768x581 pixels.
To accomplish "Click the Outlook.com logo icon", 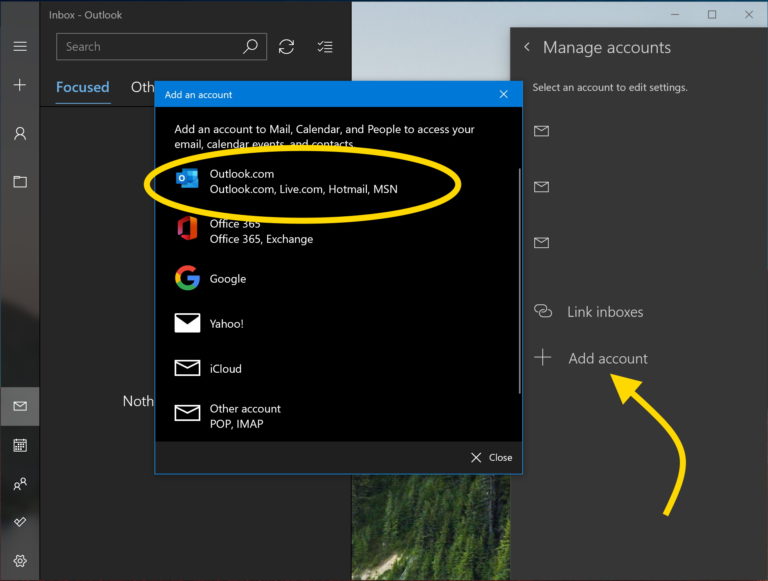I will point(187,179).
